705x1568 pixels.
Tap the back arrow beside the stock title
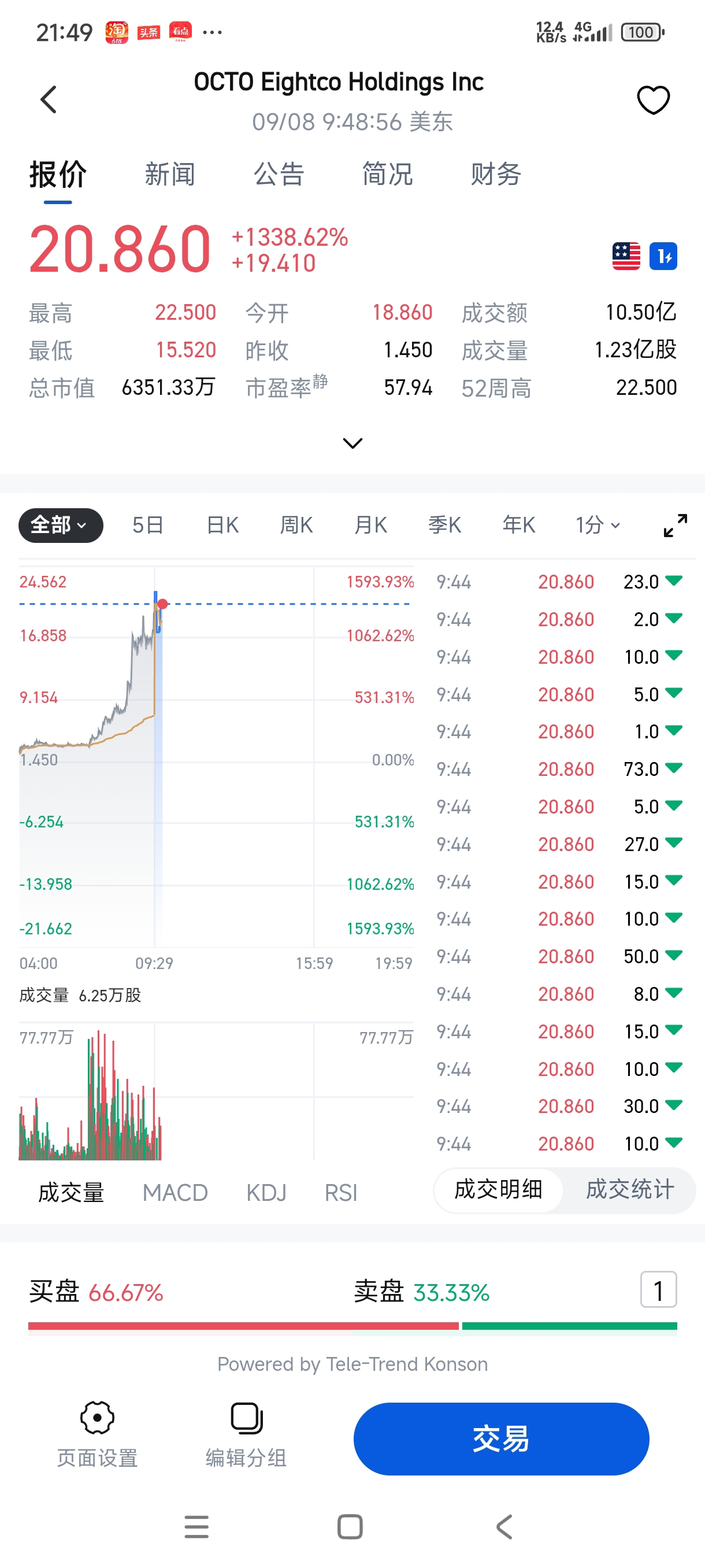click(49, 100)
